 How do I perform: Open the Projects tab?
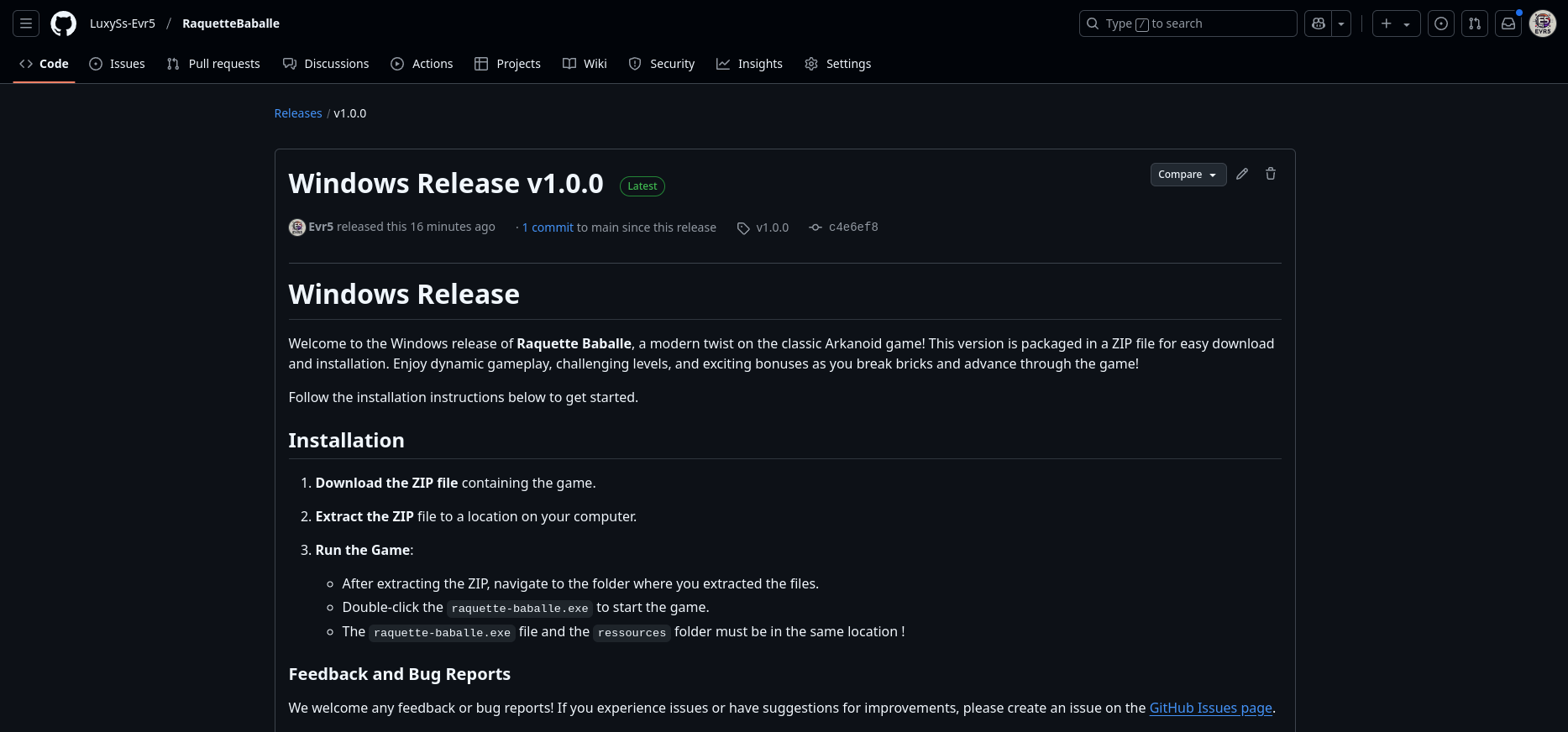507,64
